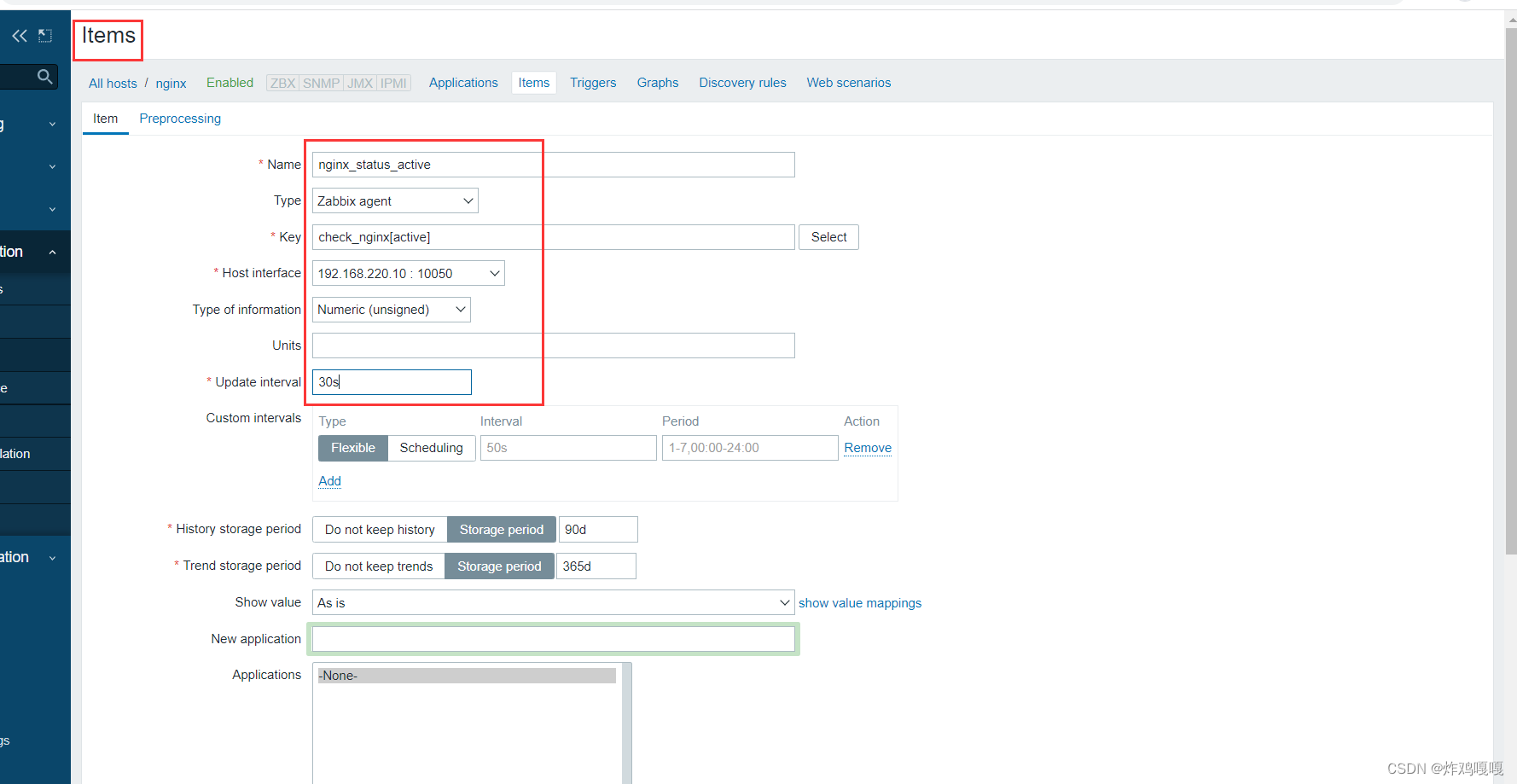Click the trend storage period 365d field

[x=596, y=566]
